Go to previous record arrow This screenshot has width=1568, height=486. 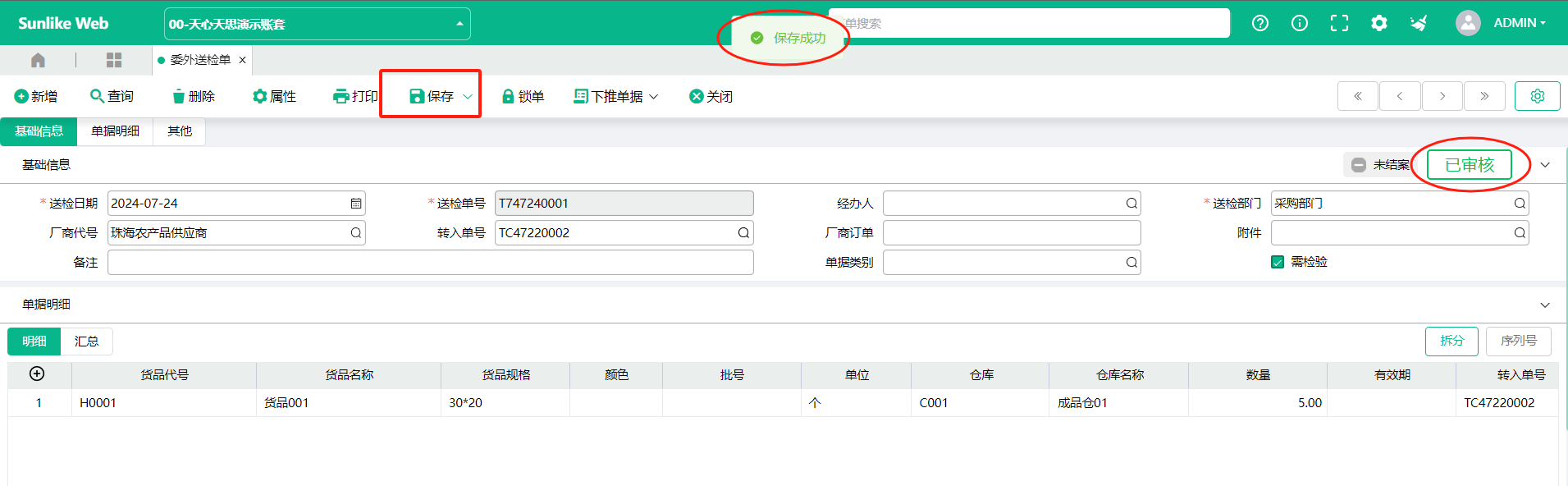click(1400, 96)
